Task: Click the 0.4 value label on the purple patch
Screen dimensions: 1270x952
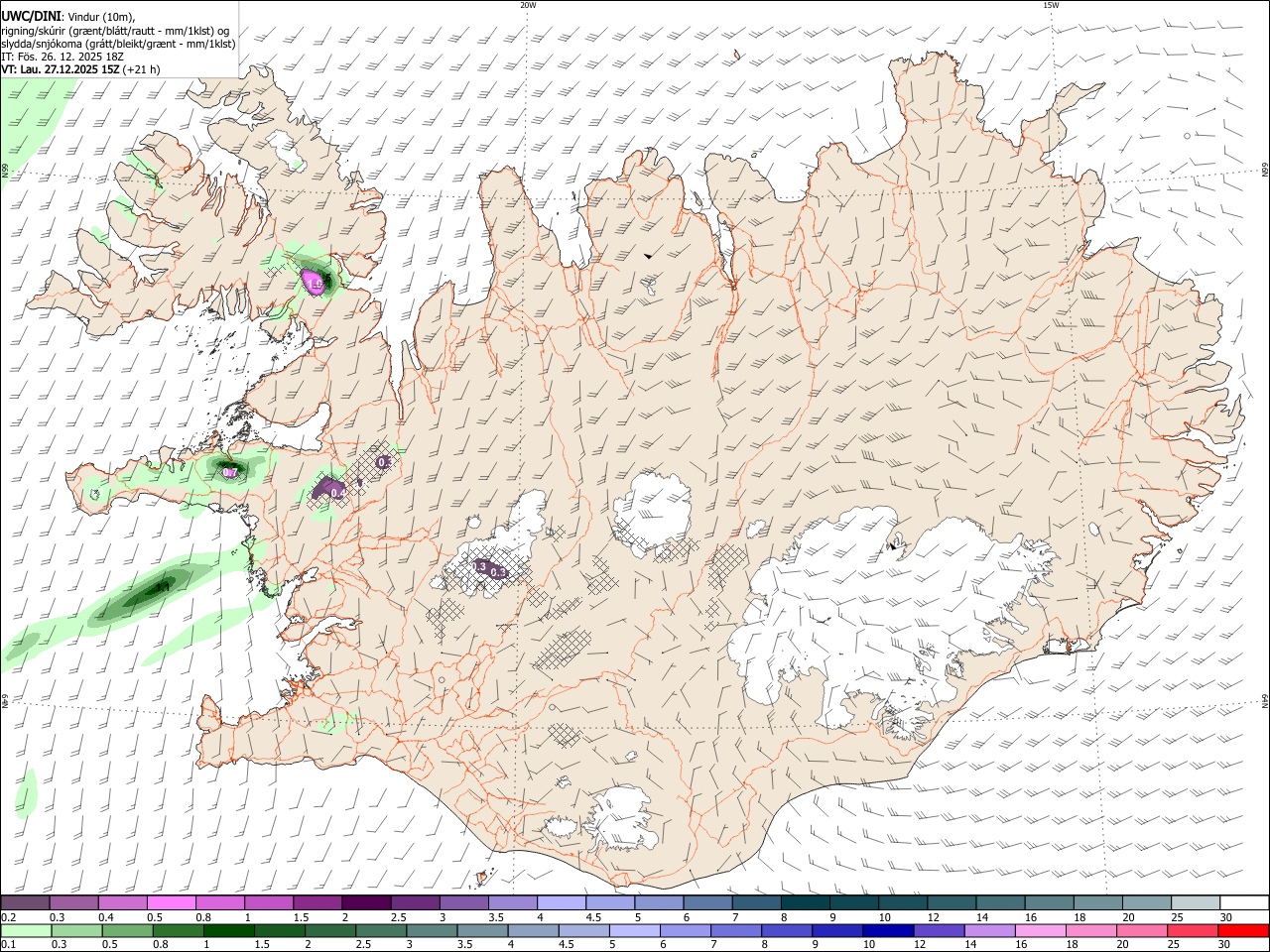Action: pyautogui.click(x=336, y=493)
